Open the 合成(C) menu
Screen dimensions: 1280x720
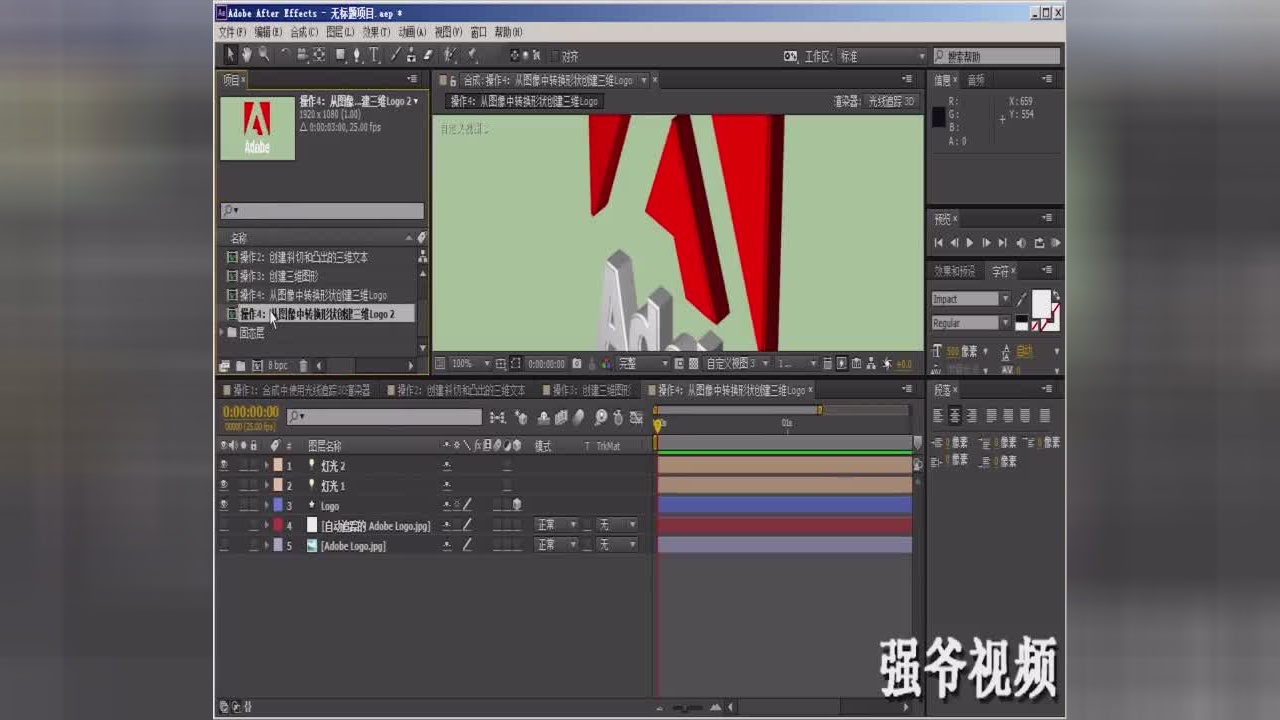[x=304, y=32]
